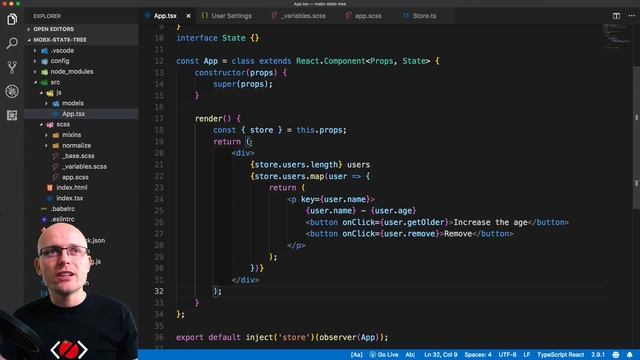Click the code minimap preview
640x360 pixels.
point(616,36)
